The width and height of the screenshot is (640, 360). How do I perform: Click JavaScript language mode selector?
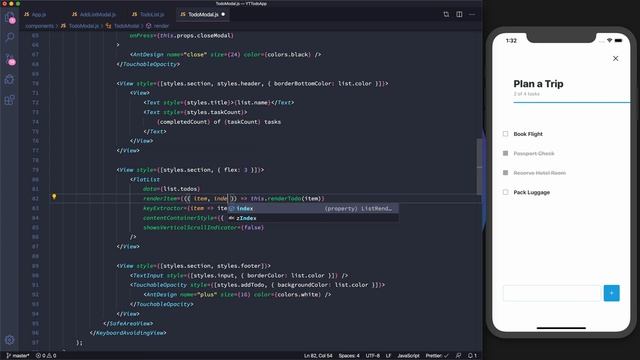tap(408, 356)
